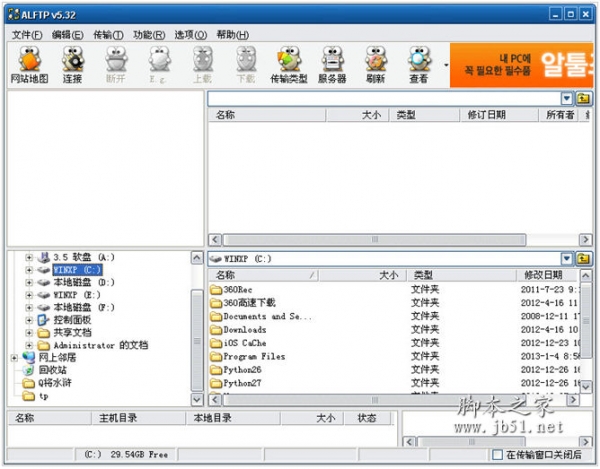Image resolution: width=600 pixels, height=469 pixels.
Task: Click the 主机目录 queue column header
Action: click(139, 418)
